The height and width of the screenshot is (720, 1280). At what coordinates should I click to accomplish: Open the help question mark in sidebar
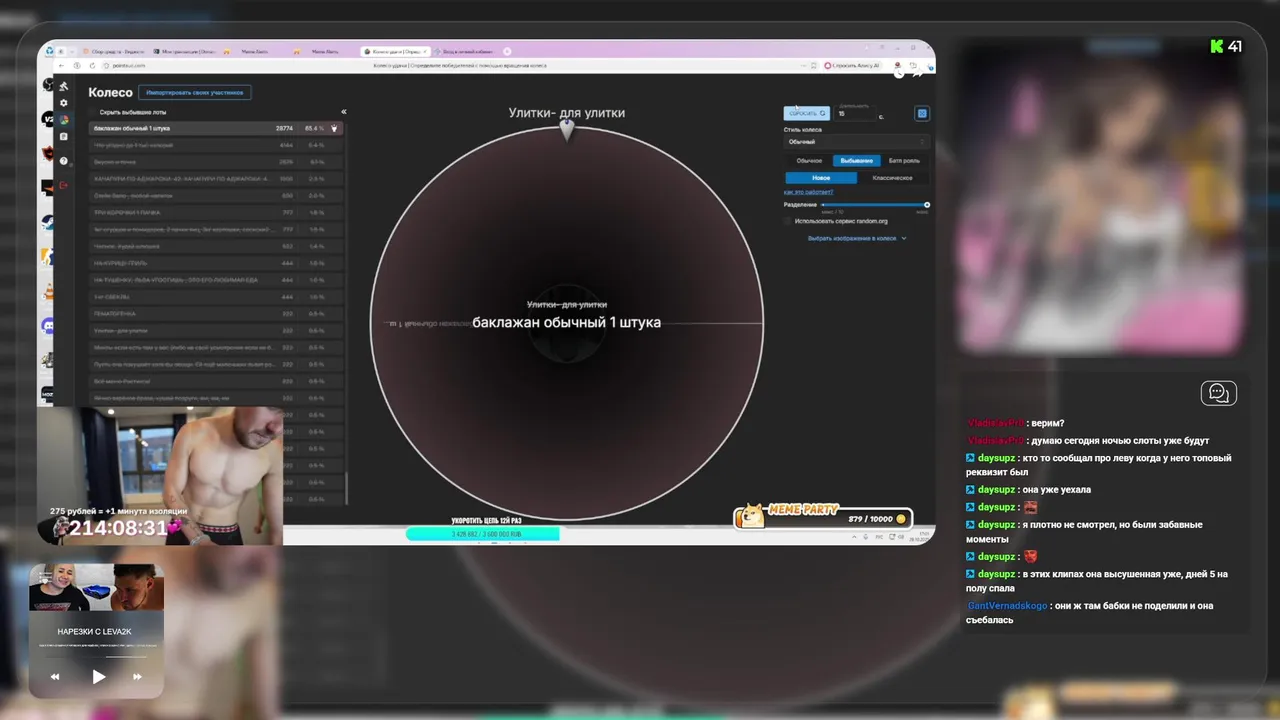(x=64, y=161)
